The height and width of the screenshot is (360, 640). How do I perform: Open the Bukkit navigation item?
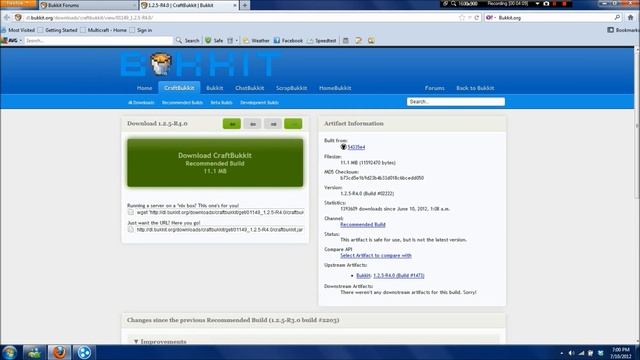214,88
